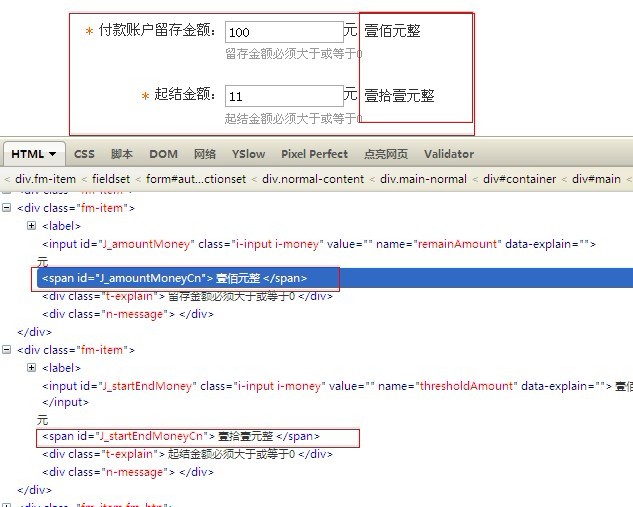Expand the label node under first fm-item
633x507 pixels.
(x=32, y=226)
